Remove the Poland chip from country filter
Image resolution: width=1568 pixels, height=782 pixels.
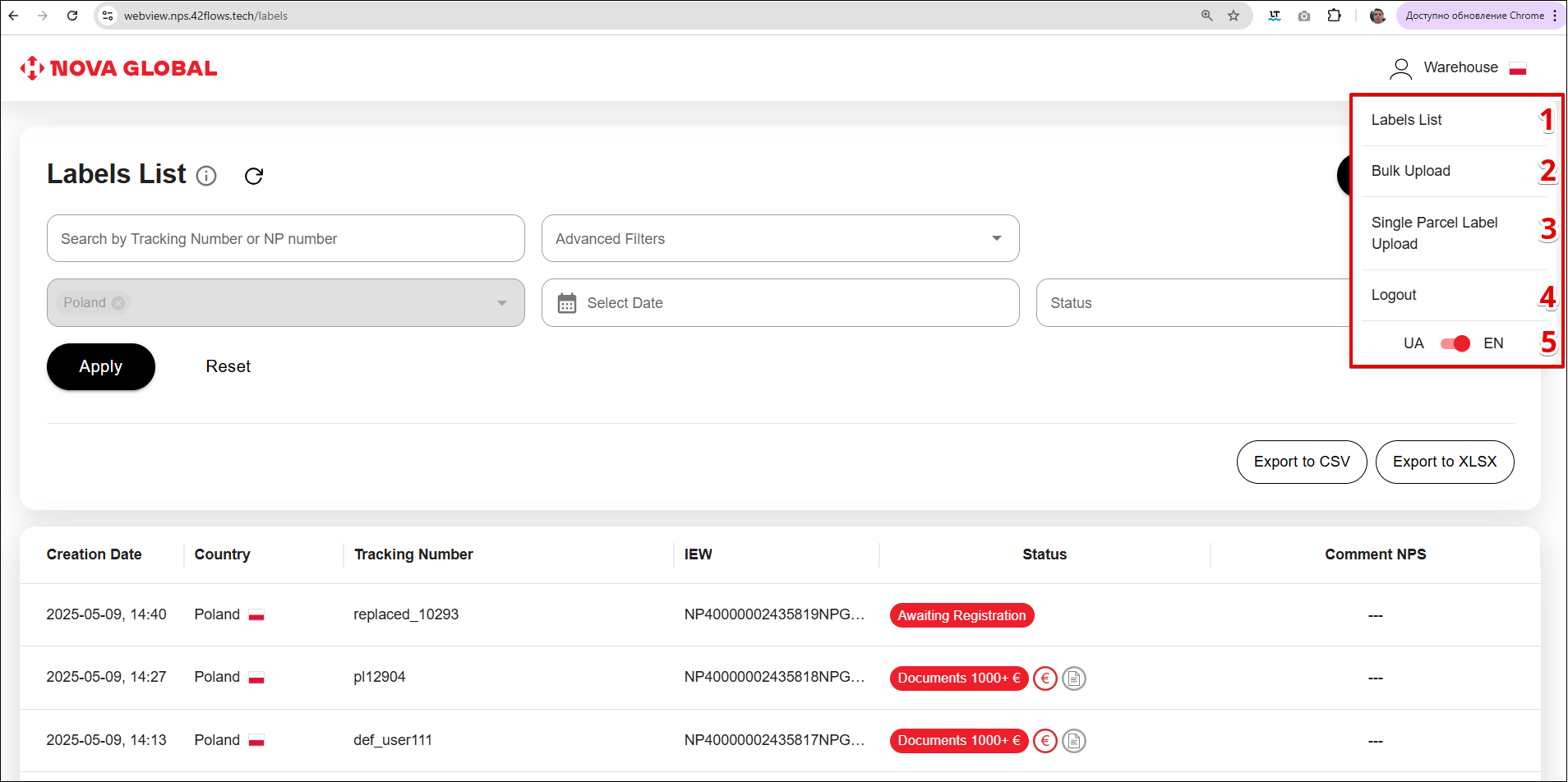point(118,303)
